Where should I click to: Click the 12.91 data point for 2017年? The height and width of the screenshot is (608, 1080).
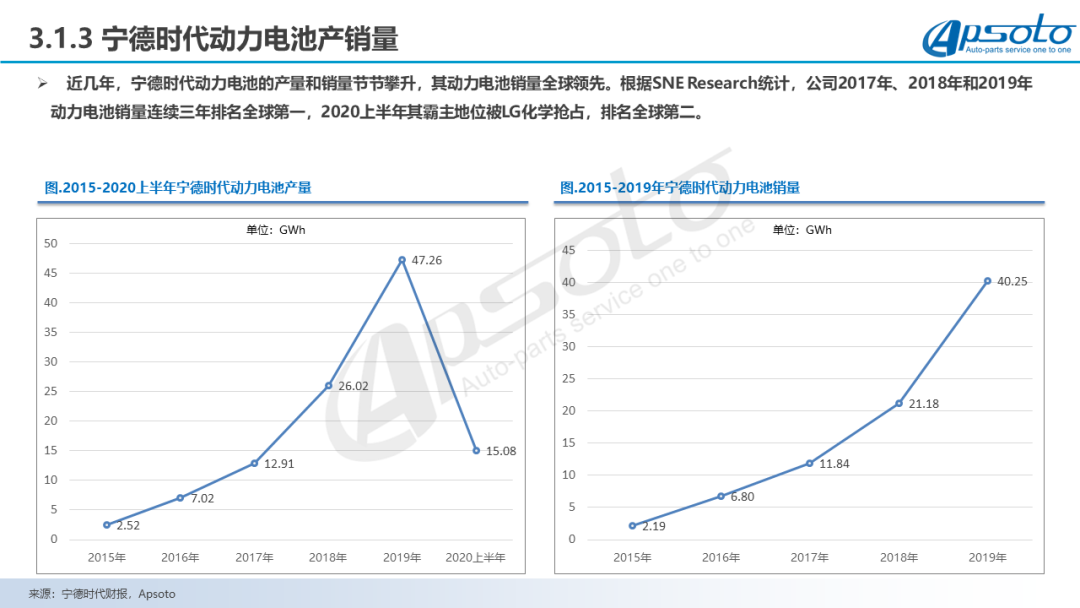(254, 463)
